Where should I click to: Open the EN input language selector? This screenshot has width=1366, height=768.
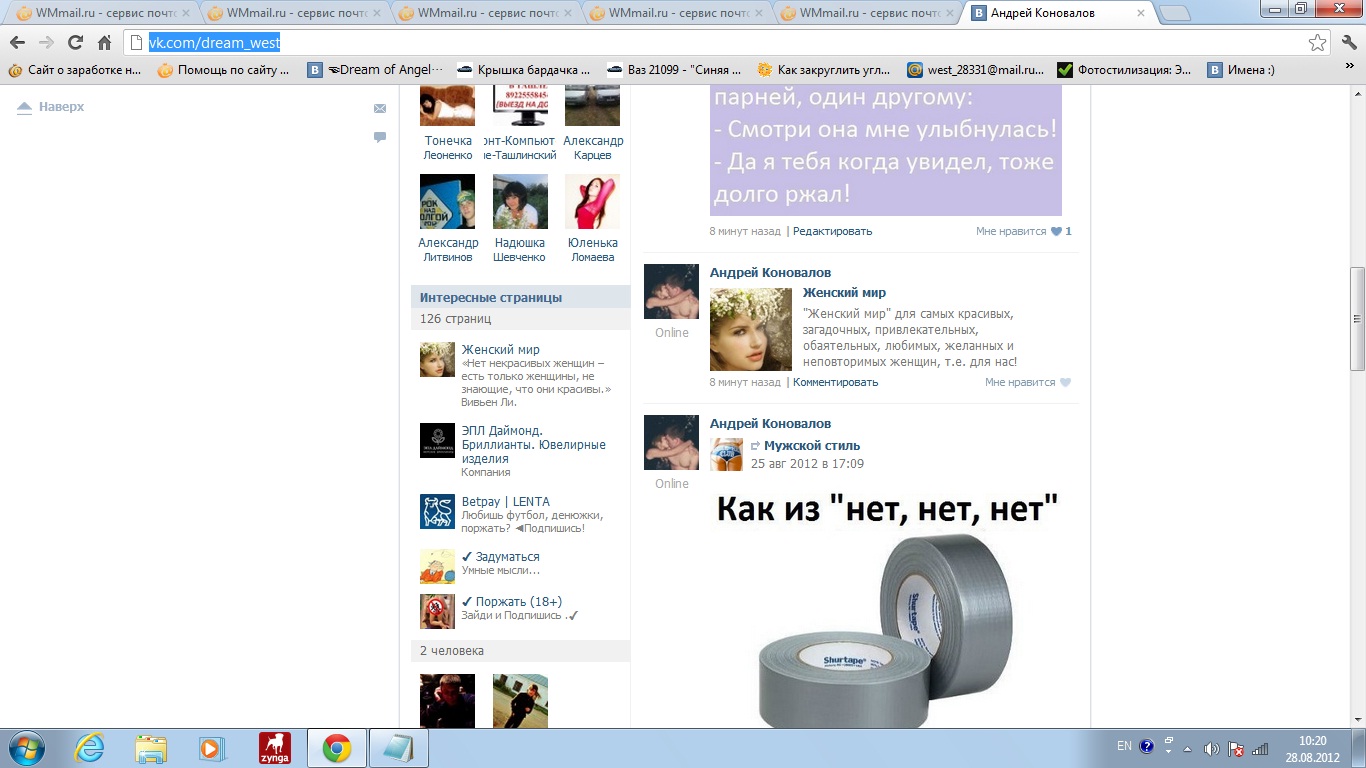click(x=1124, y=747)
